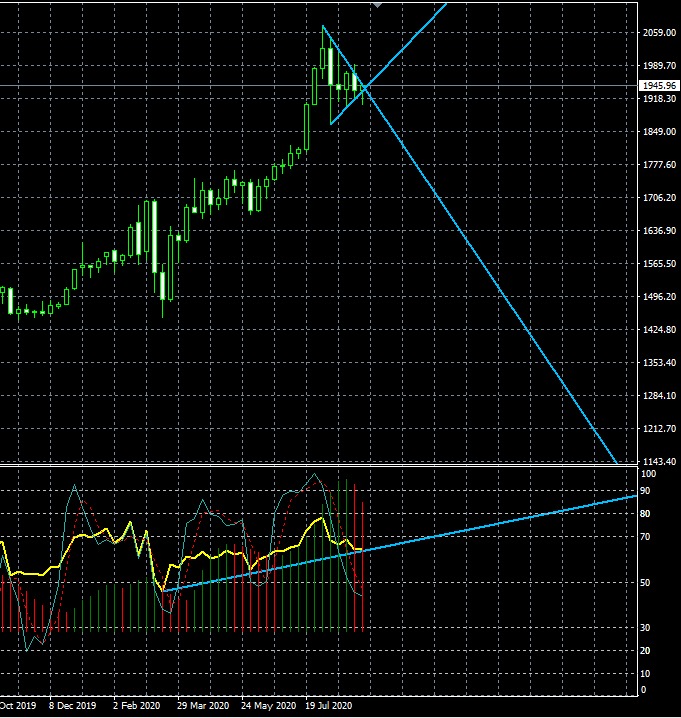
Task: Click the 24 May 2020 date label
Action: click(268, 705)
